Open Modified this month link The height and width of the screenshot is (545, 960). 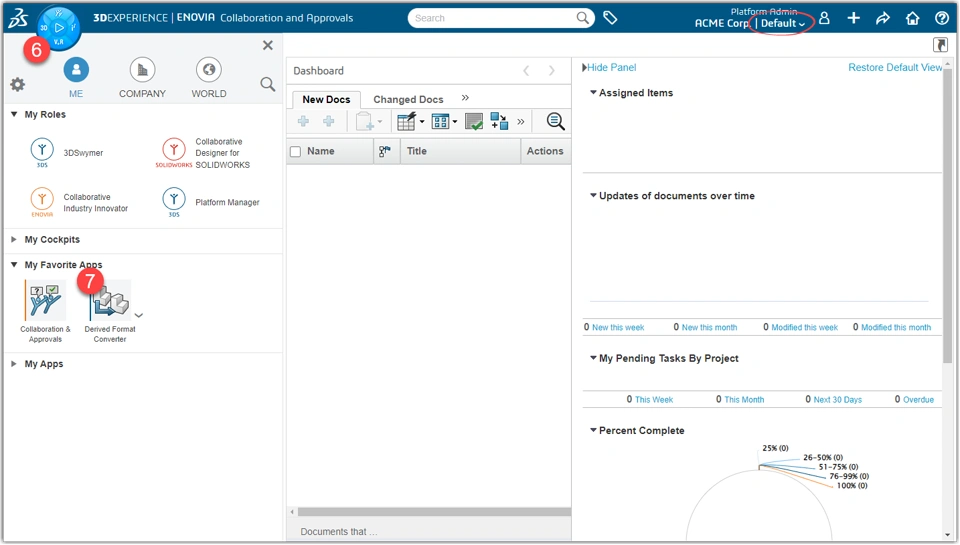[x=896, y=328]
